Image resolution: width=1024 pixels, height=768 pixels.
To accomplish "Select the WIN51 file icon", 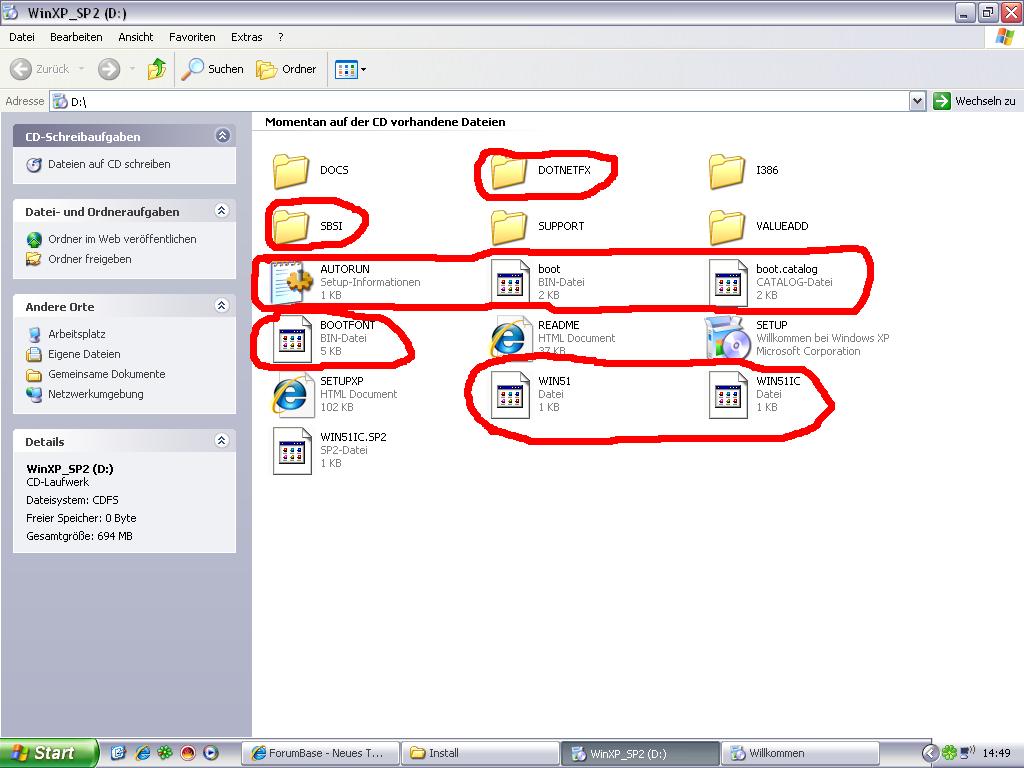I will pos(510,394).
